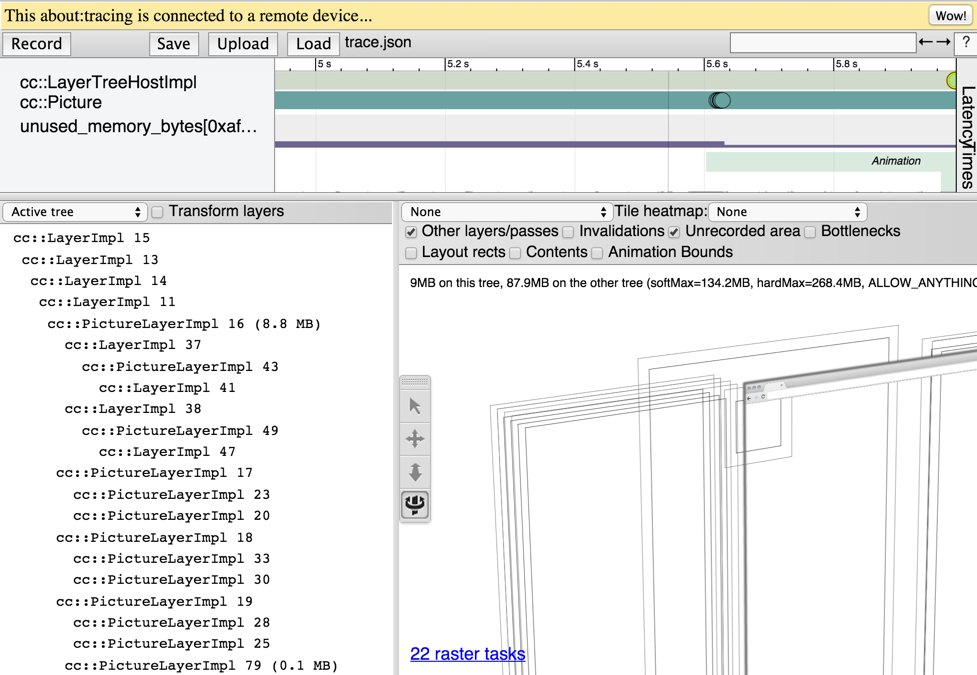Open help with the question mark button
The image size is (977, 675).
[965, 43]
